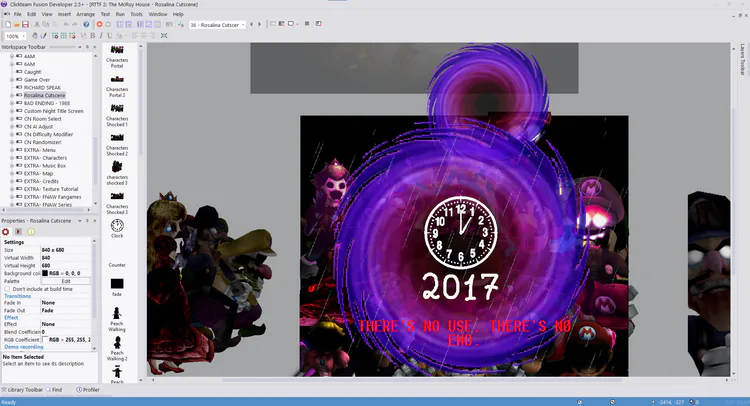Switch to the Profiler tab
750x406 pixels.
(88, 390)
